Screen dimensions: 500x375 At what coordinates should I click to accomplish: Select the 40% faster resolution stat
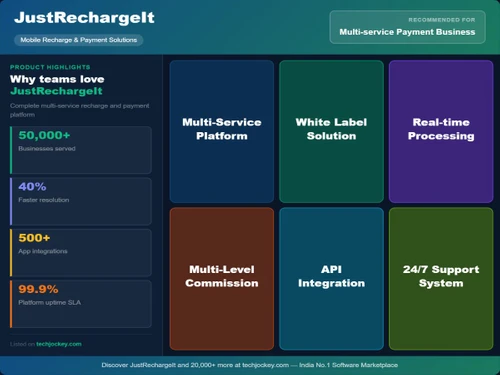click(x=81, y=201)
